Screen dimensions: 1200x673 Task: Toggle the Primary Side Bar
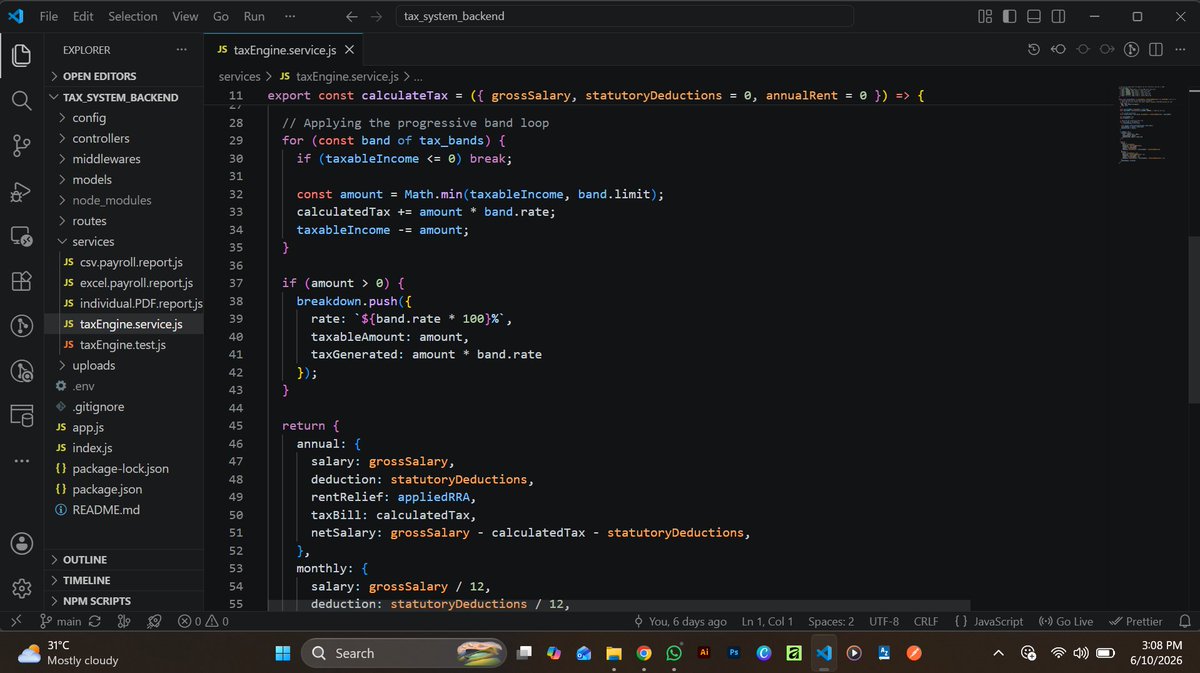pos(1010,16)
